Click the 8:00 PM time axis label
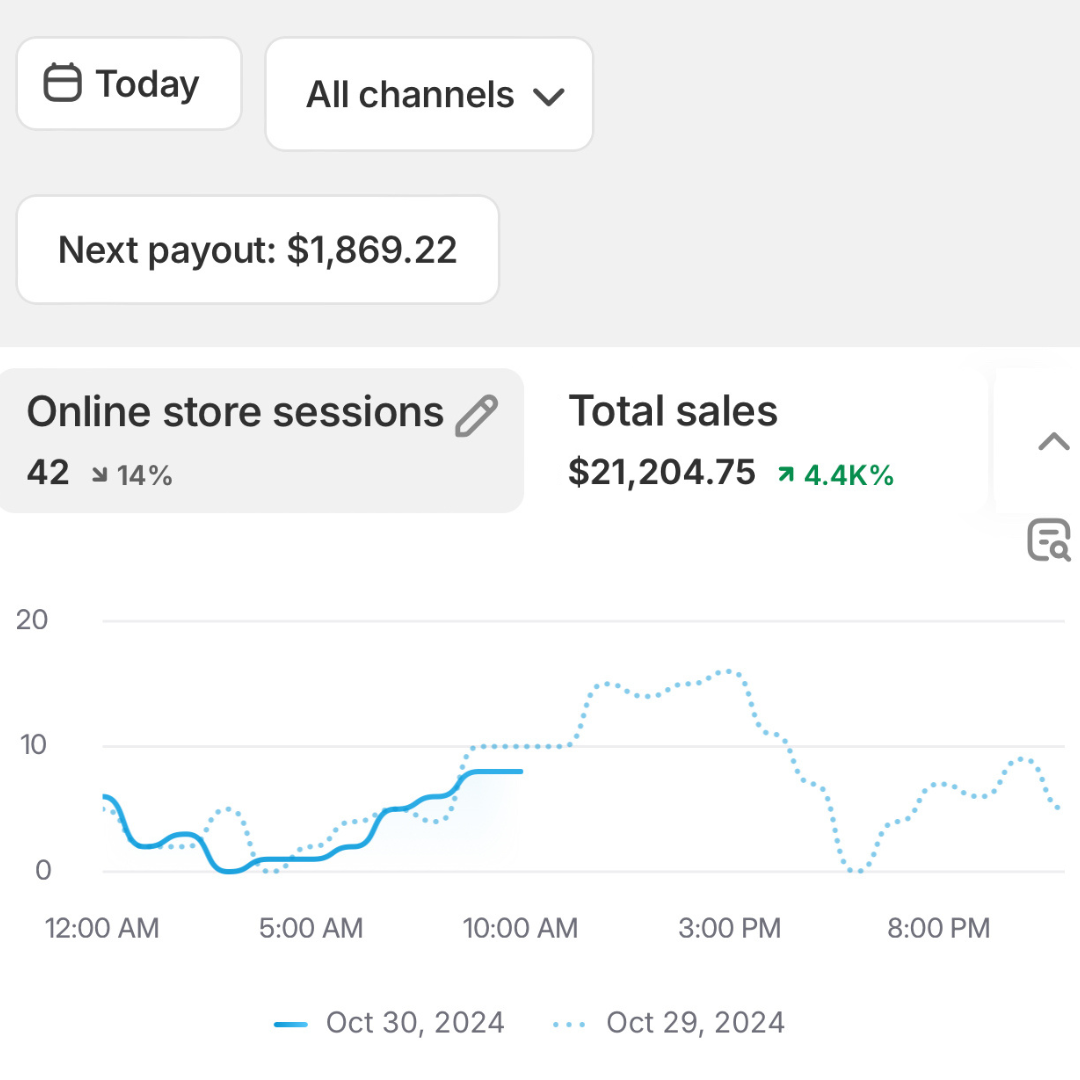Screen dimensions: 1080x1080 [938, 928]
